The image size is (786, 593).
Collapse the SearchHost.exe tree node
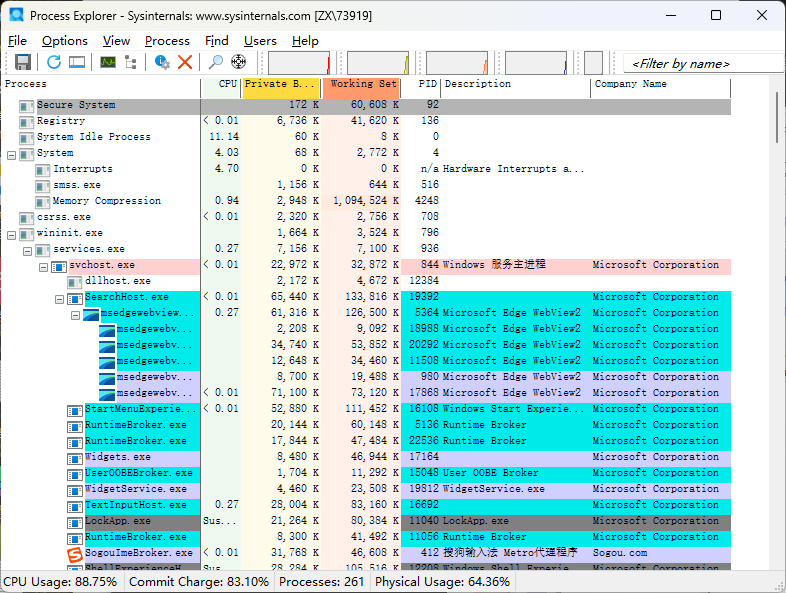(x=59, y=299)
